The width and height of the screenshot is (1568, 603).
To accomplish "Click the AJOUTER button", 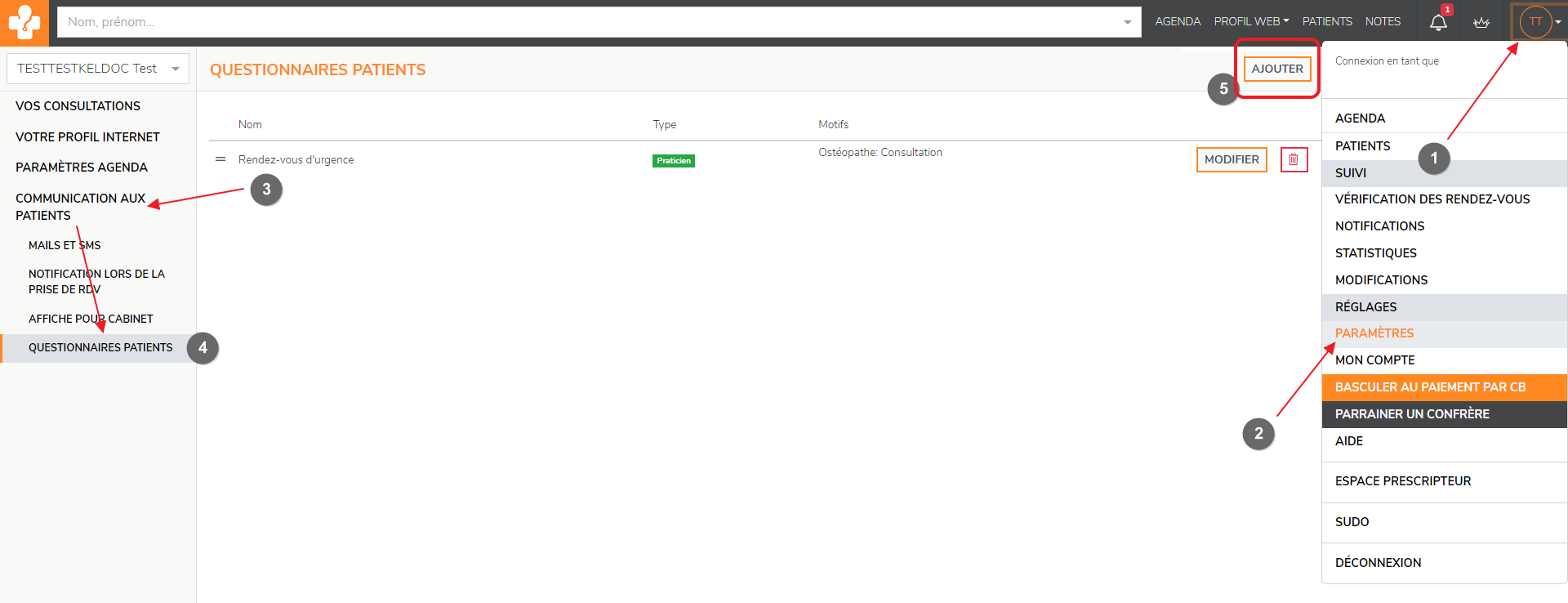I will pyautogui.click(x=1277, y=69).
